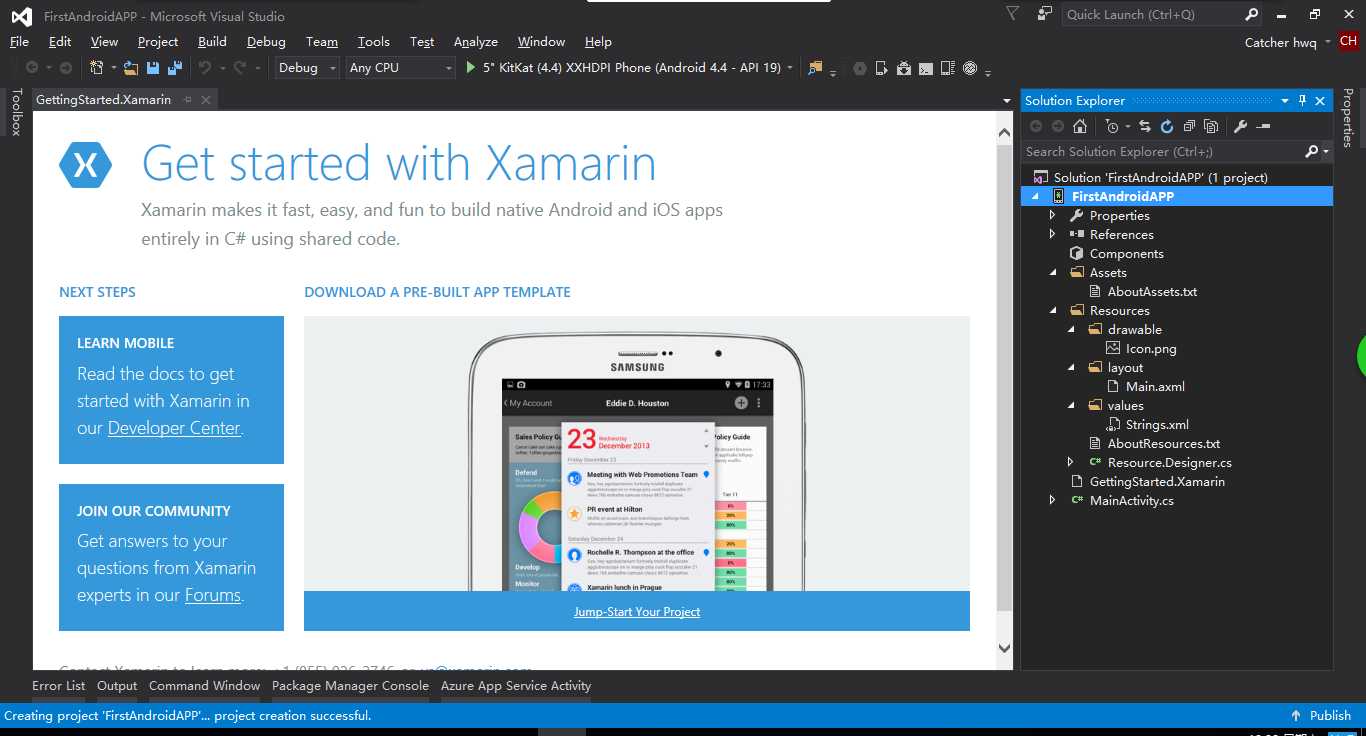Click the Developer Center link
1366x736 pixels.
174,428
